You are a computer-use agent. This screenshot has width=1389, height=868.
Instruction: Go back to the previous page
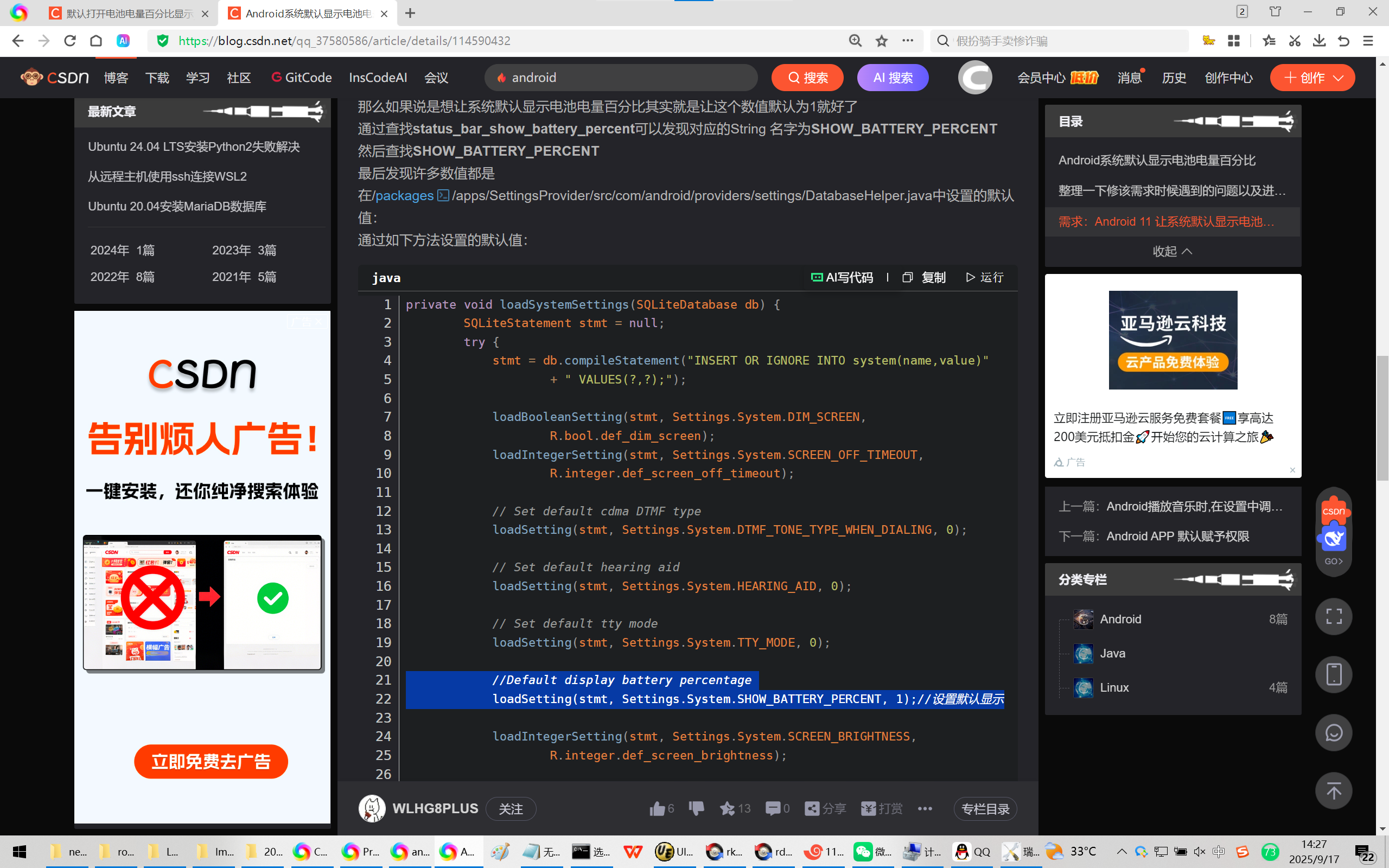[18, 41]
